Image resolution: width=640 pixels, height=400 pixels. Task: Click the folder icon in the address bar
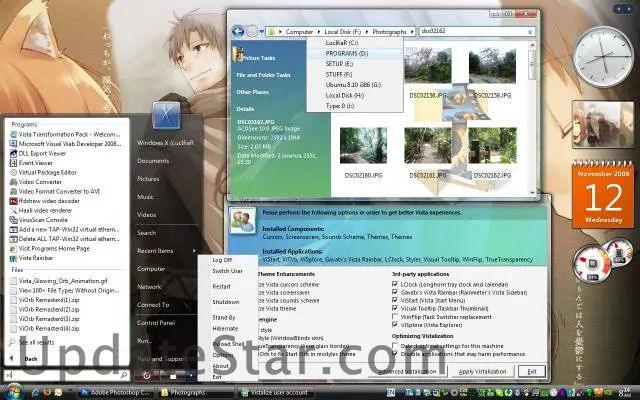(x=271, y=31)
